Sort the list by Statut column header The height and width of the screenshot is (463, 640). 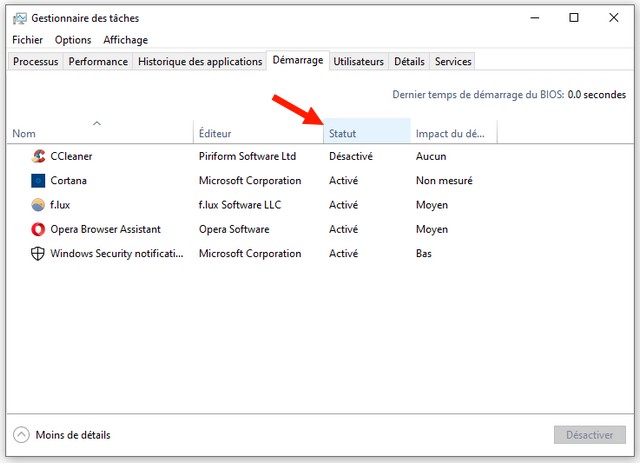tap(342, 134)
